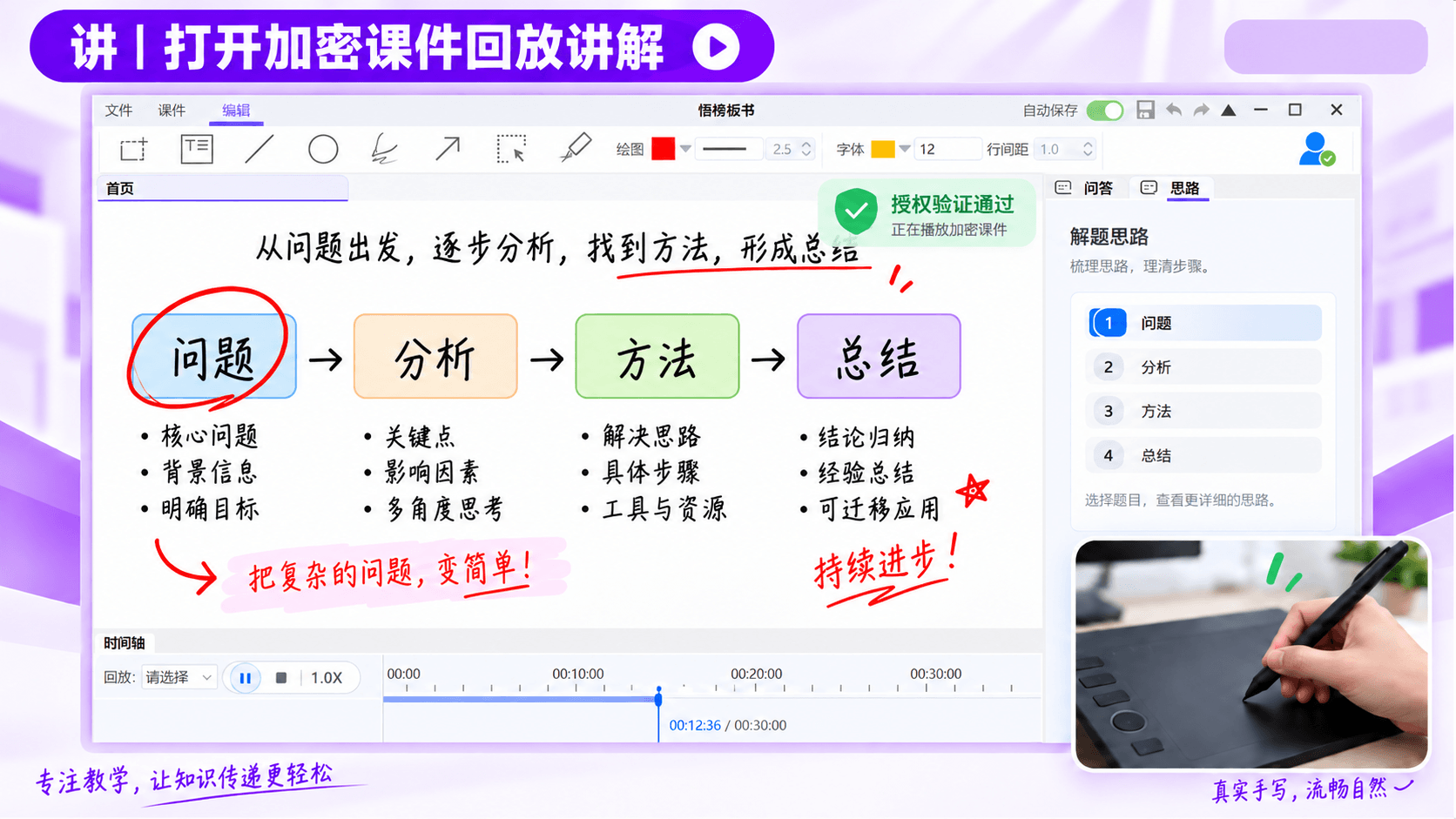This screenshot has height=819, width=1456.
Task: Select the pen handwriting tool
Action: click(576, 148)
